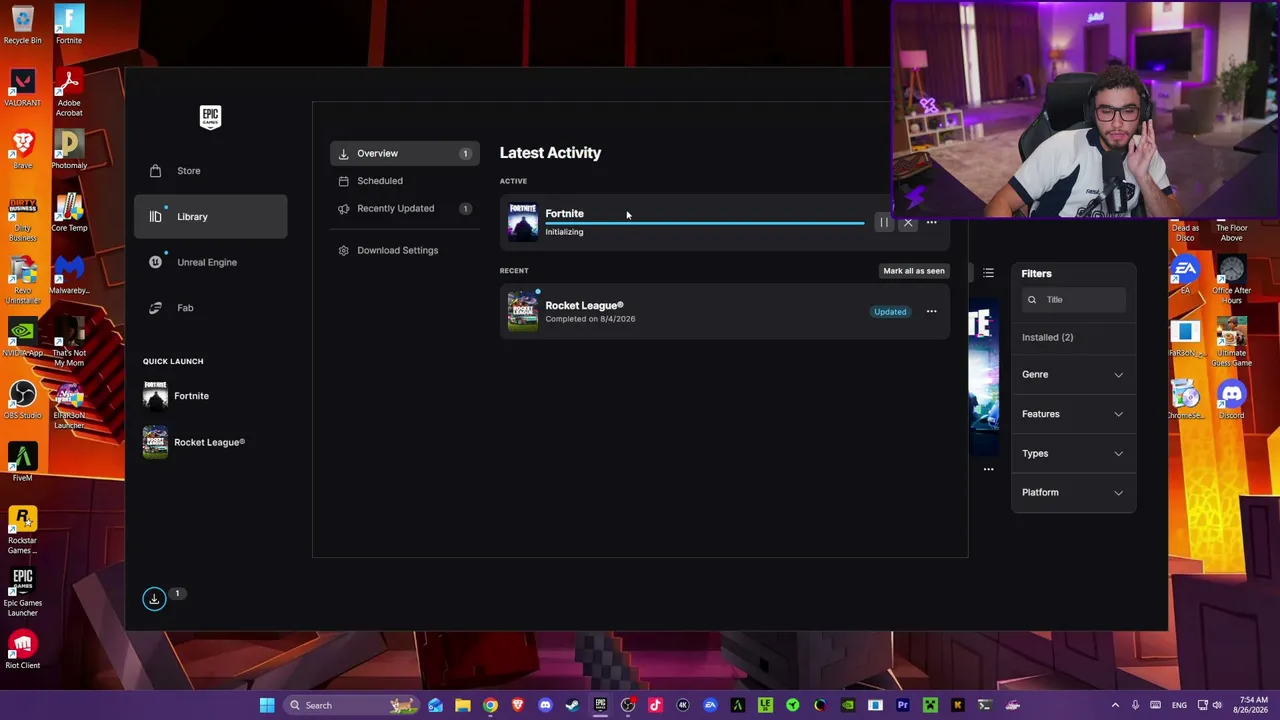Image resolution: width=1280 pixels, height=720 pixels.
Task: Select the Overview tab
Action: click(405, 154)
